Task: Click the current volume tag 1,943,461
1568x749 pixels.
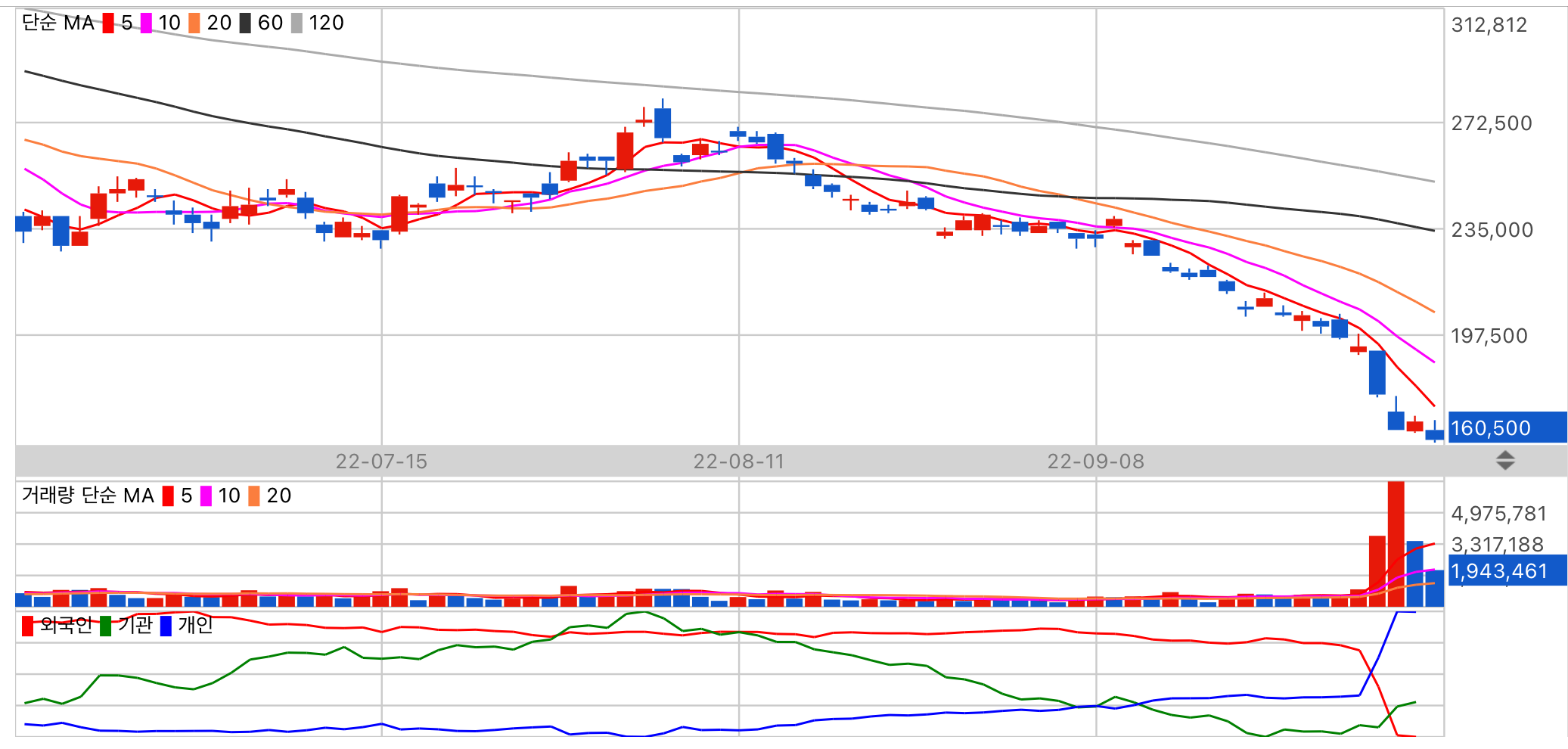Action: (x=1507, y=571)
